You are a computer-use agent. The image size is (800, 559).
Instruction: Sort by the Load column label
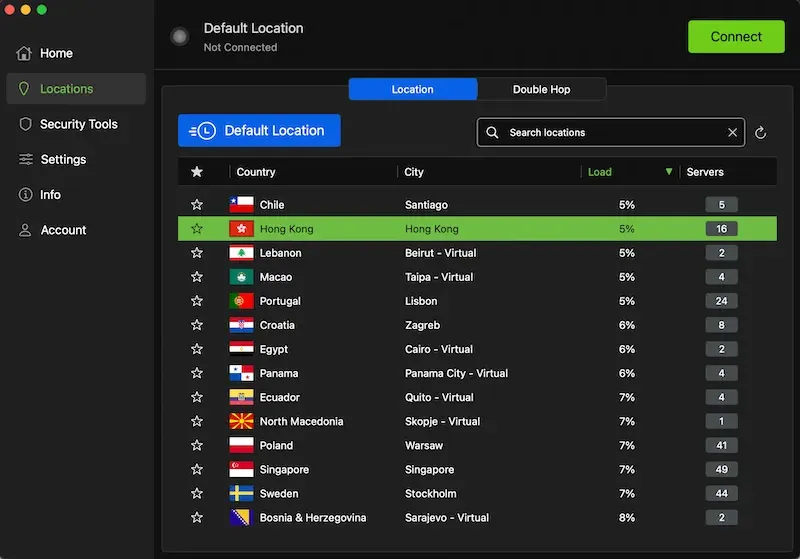(x=599, y=172)
